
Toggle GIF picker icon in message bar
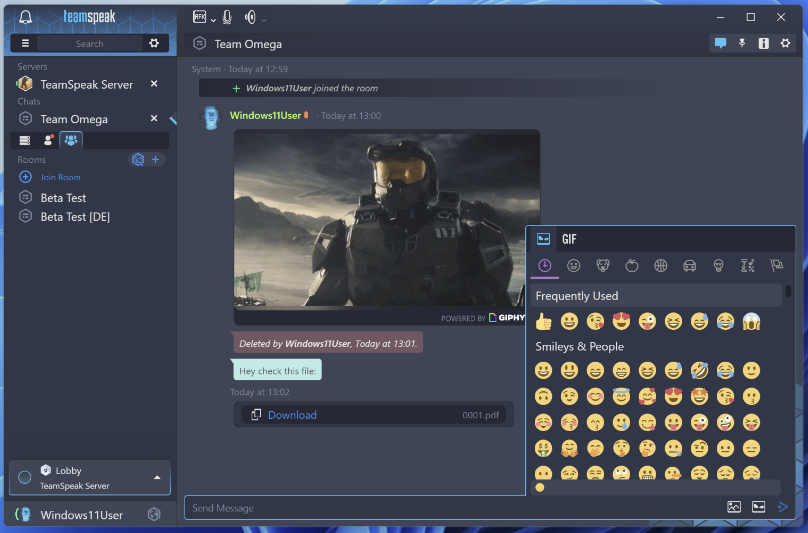(x=759, y=507)
